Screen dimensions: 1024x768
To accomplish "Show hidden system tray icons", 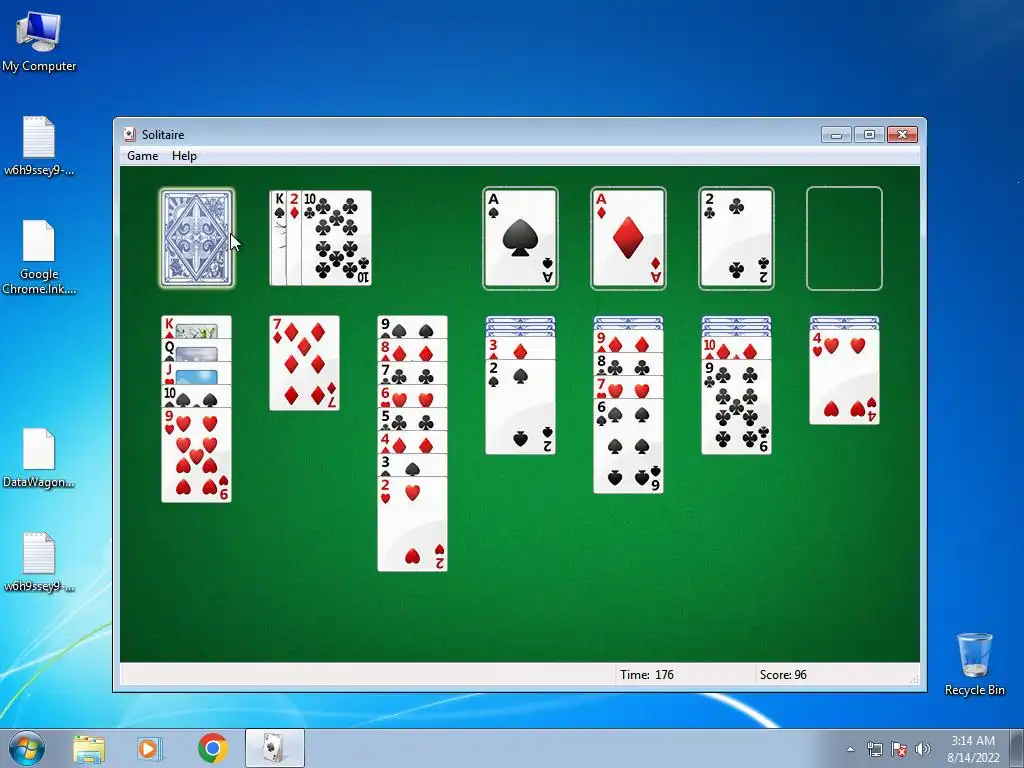I will 850,749.
